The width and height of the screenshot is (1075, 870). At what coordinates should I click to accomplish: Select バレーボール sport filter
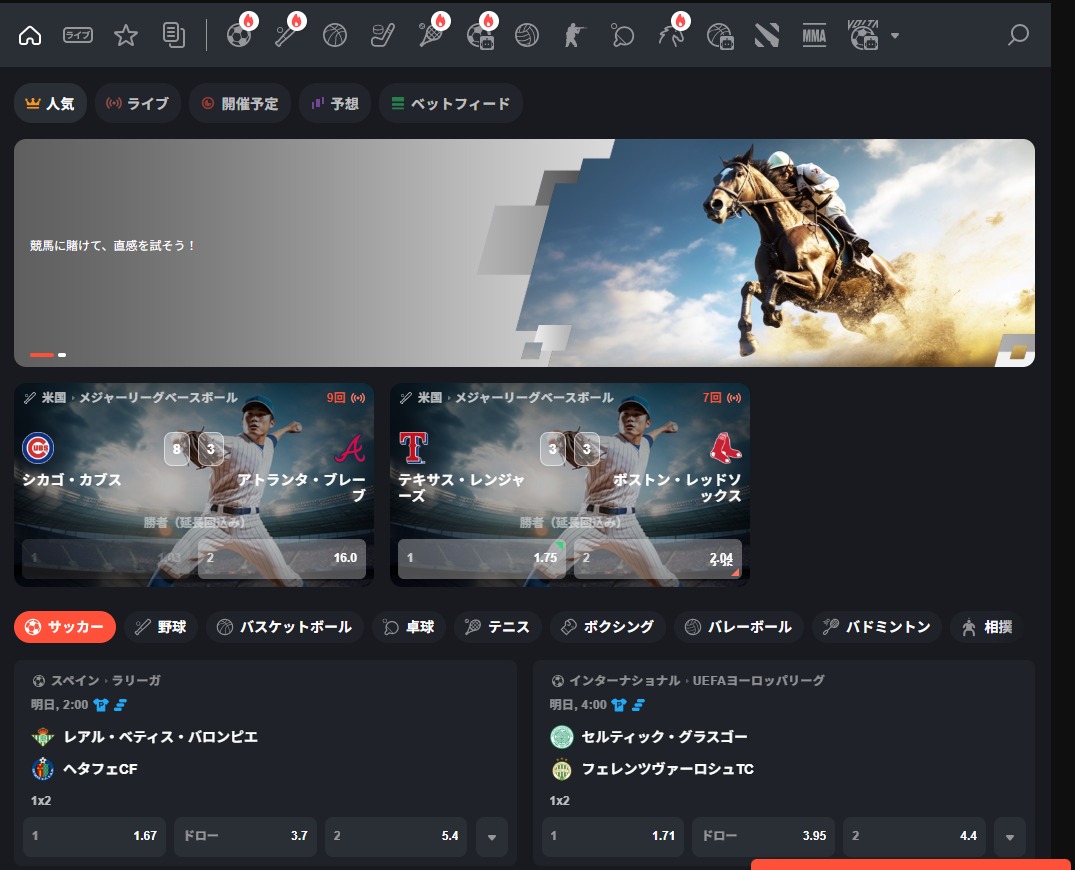(739, 627)
